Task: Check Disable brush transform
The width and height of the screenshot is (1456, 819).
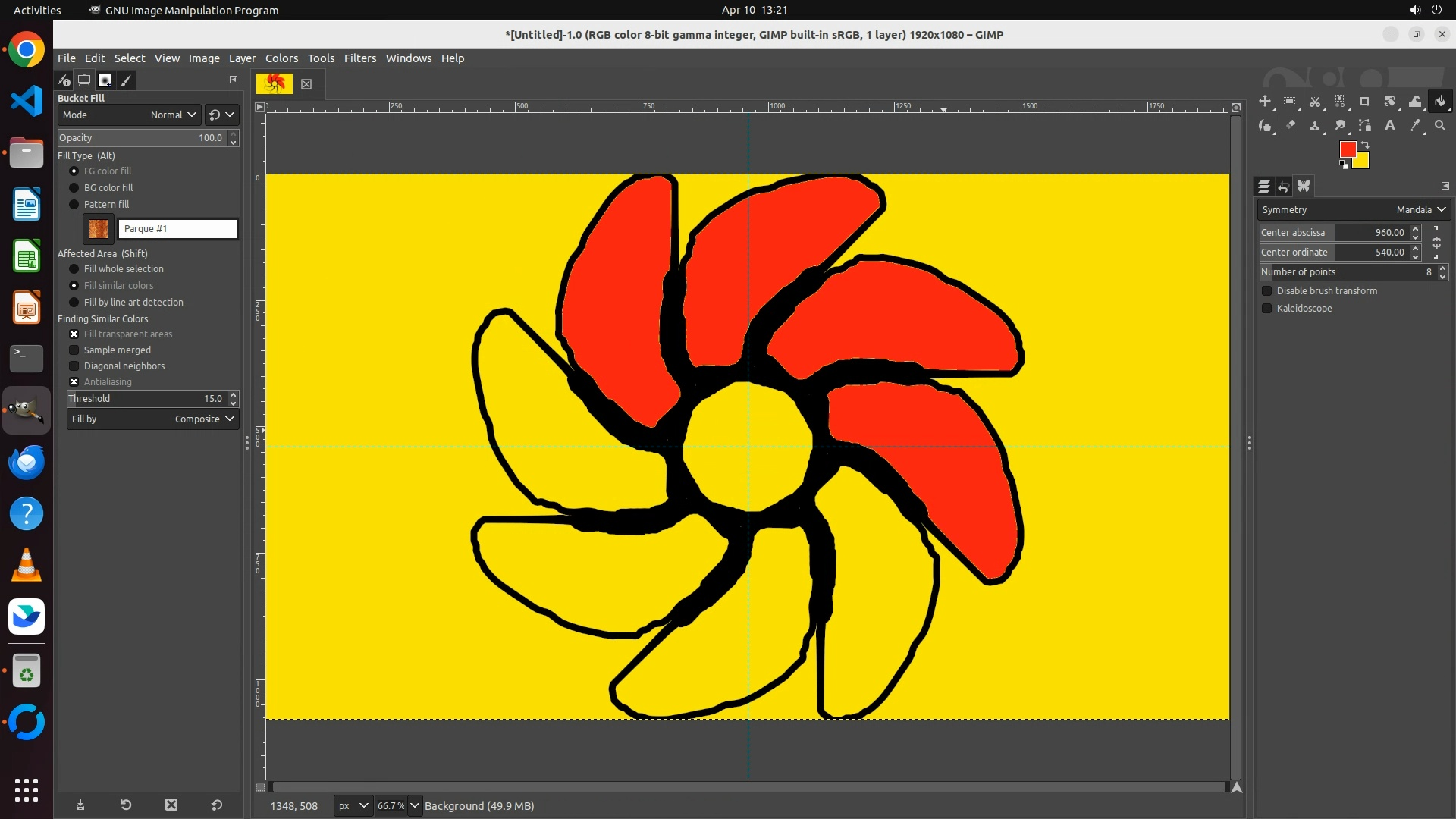Action: pos(1266,291)
